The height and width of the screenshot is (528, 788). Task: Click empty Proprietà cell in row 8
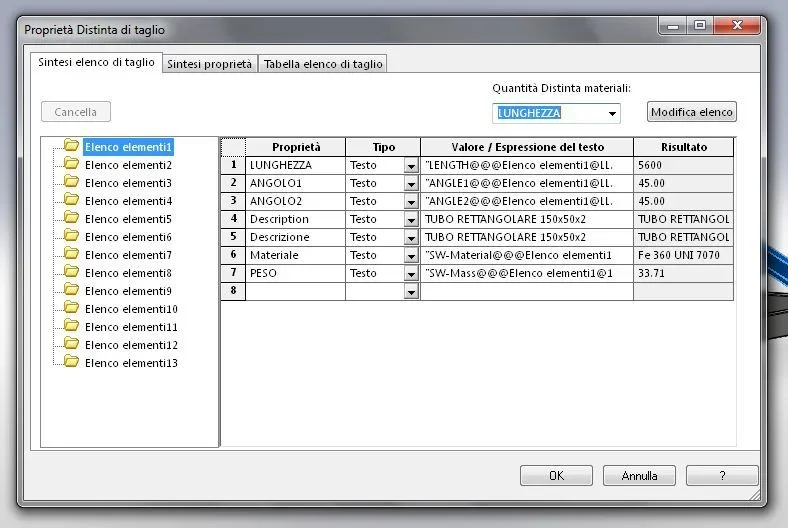pyautogui.click(x=296, y=292)
